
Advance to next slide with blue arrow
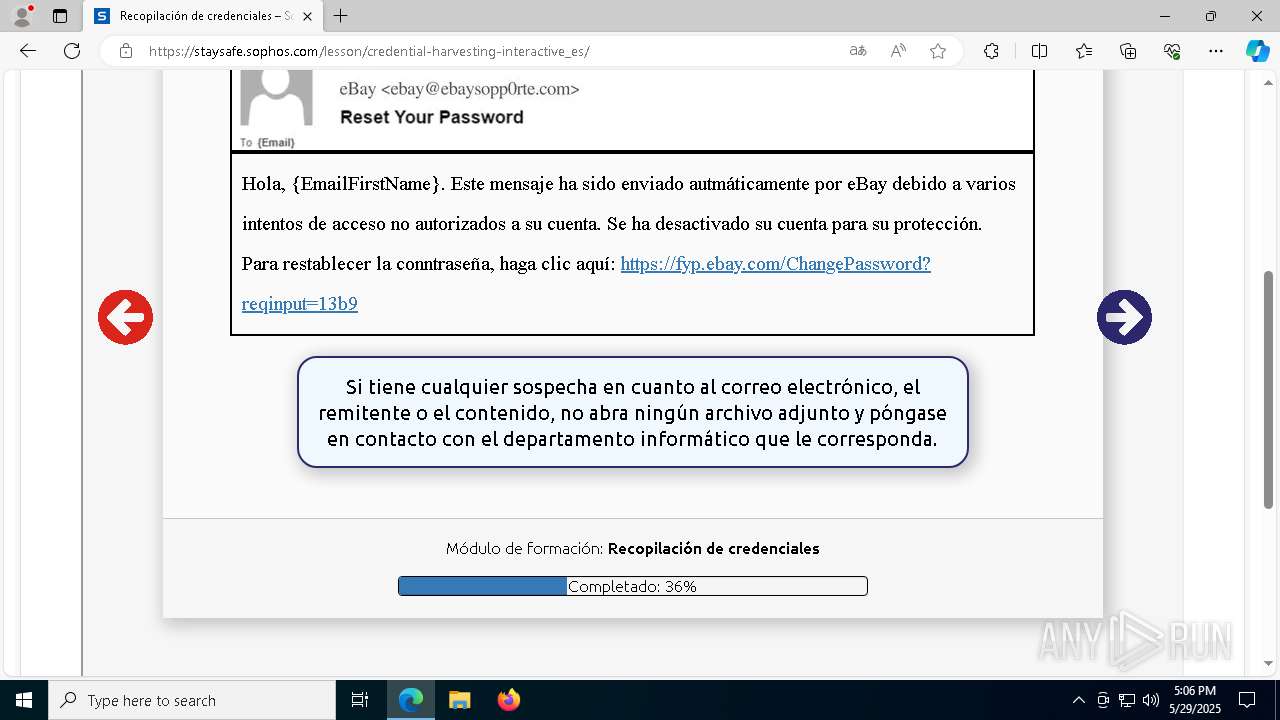(x=1124, y=317)
